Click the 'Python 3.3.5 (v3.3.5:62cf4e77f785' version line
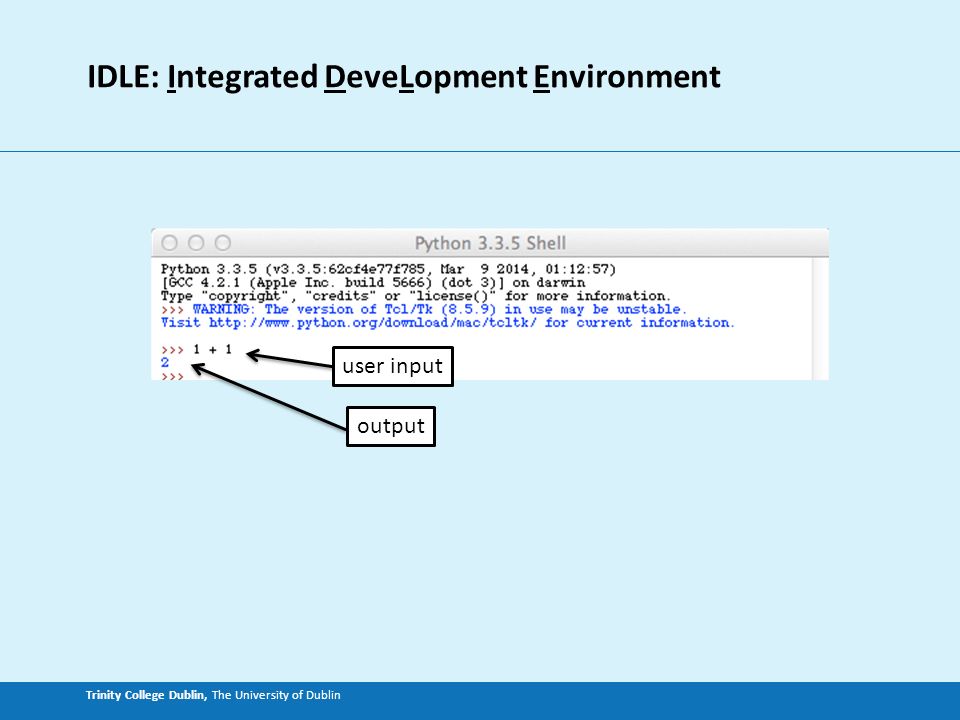 coord(388,269)
